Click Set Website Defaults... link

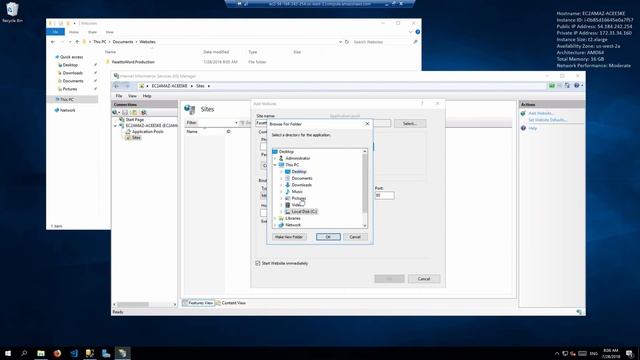coord(547,120)
